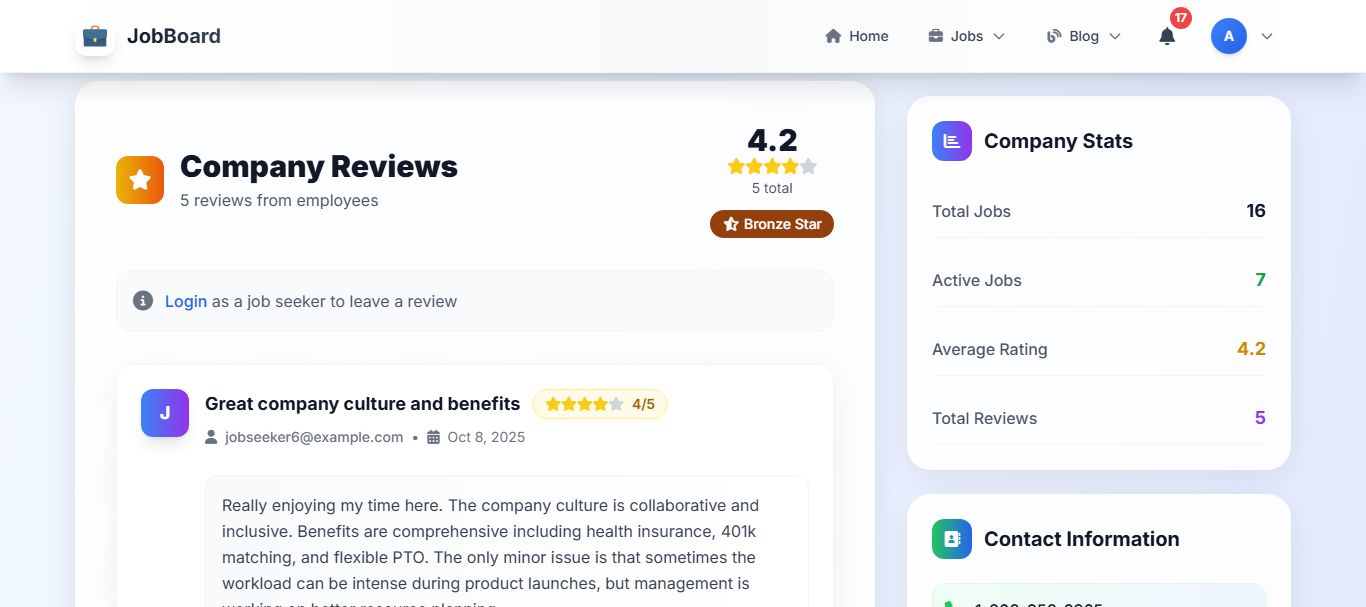Expand the Blog dropdown menu
The image size is (1366, 607).
coord(1083,36)
